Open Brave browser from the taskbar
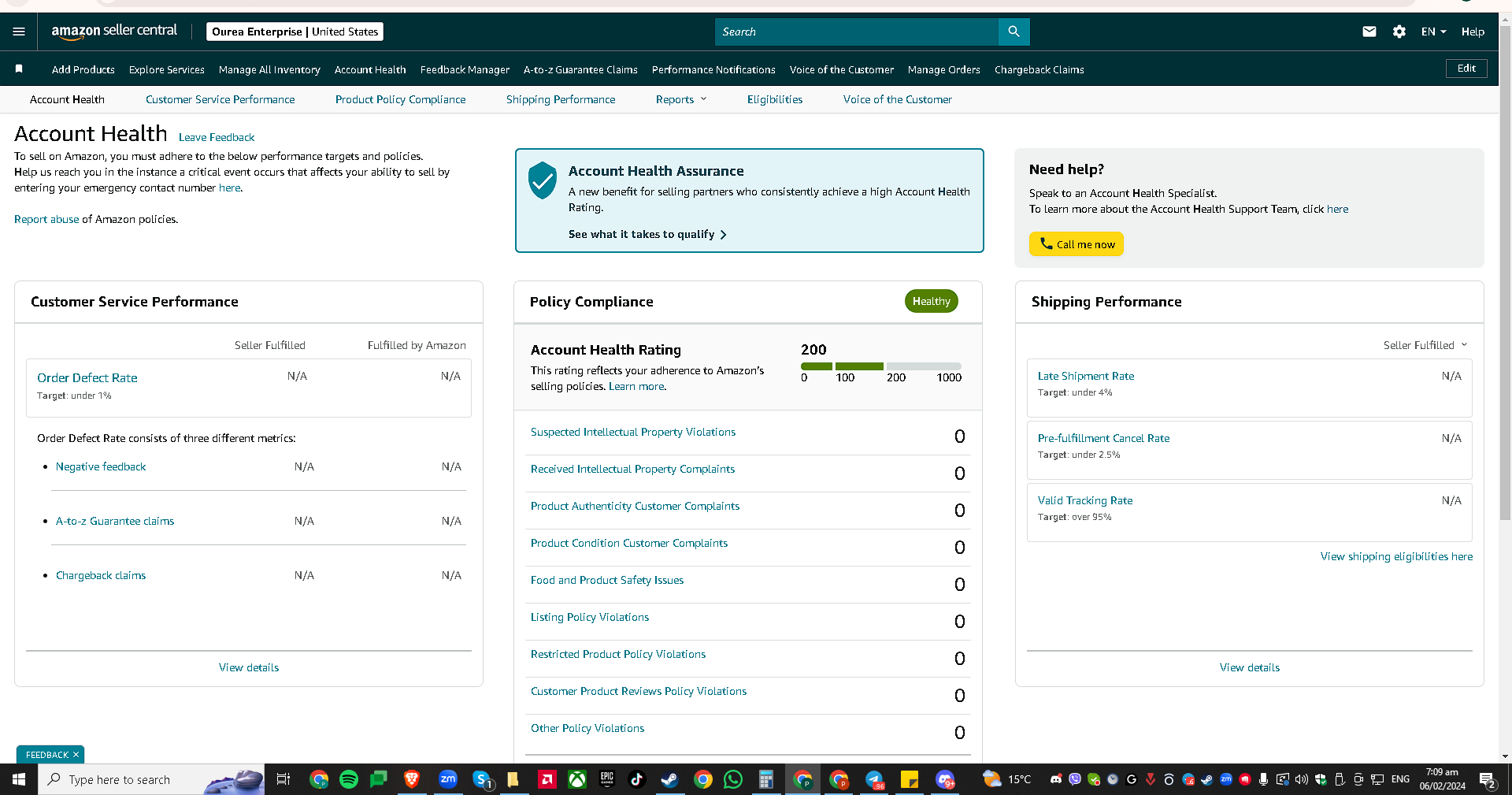 coord(411,779)
